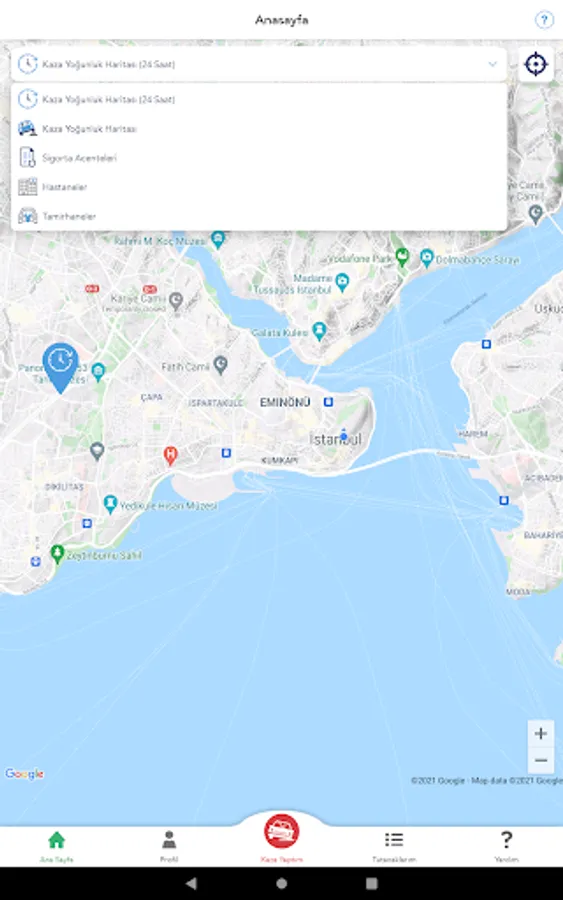Open the Yardım tab in bottom bar
Screen dimensions: 563x900
pos(506,847)
